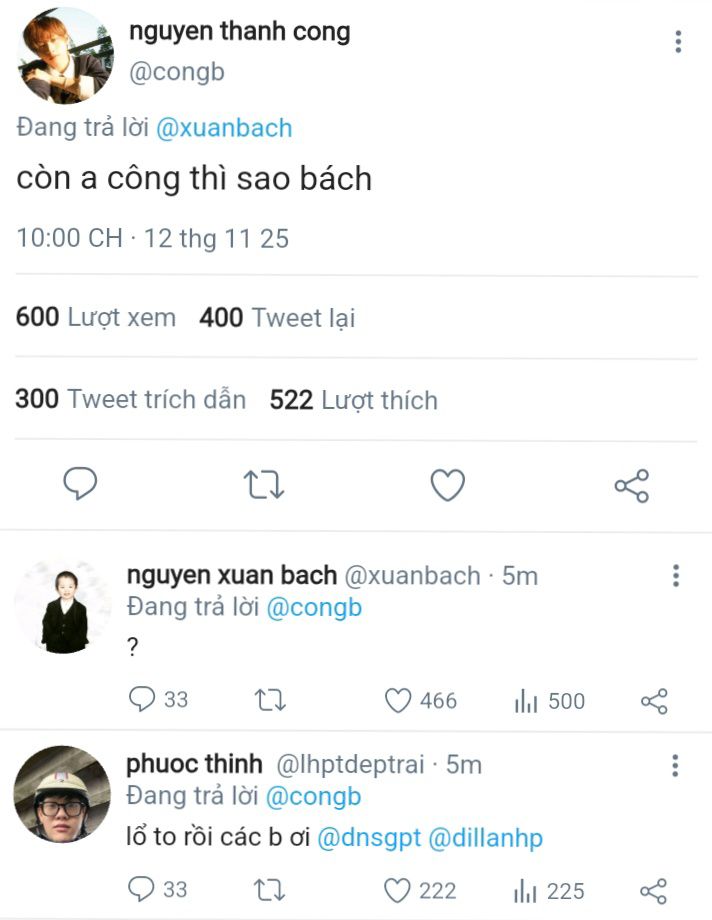Share nguyen xuan bach's reply
This screenshot has width=712, height=920.
[x=653, y=701]
